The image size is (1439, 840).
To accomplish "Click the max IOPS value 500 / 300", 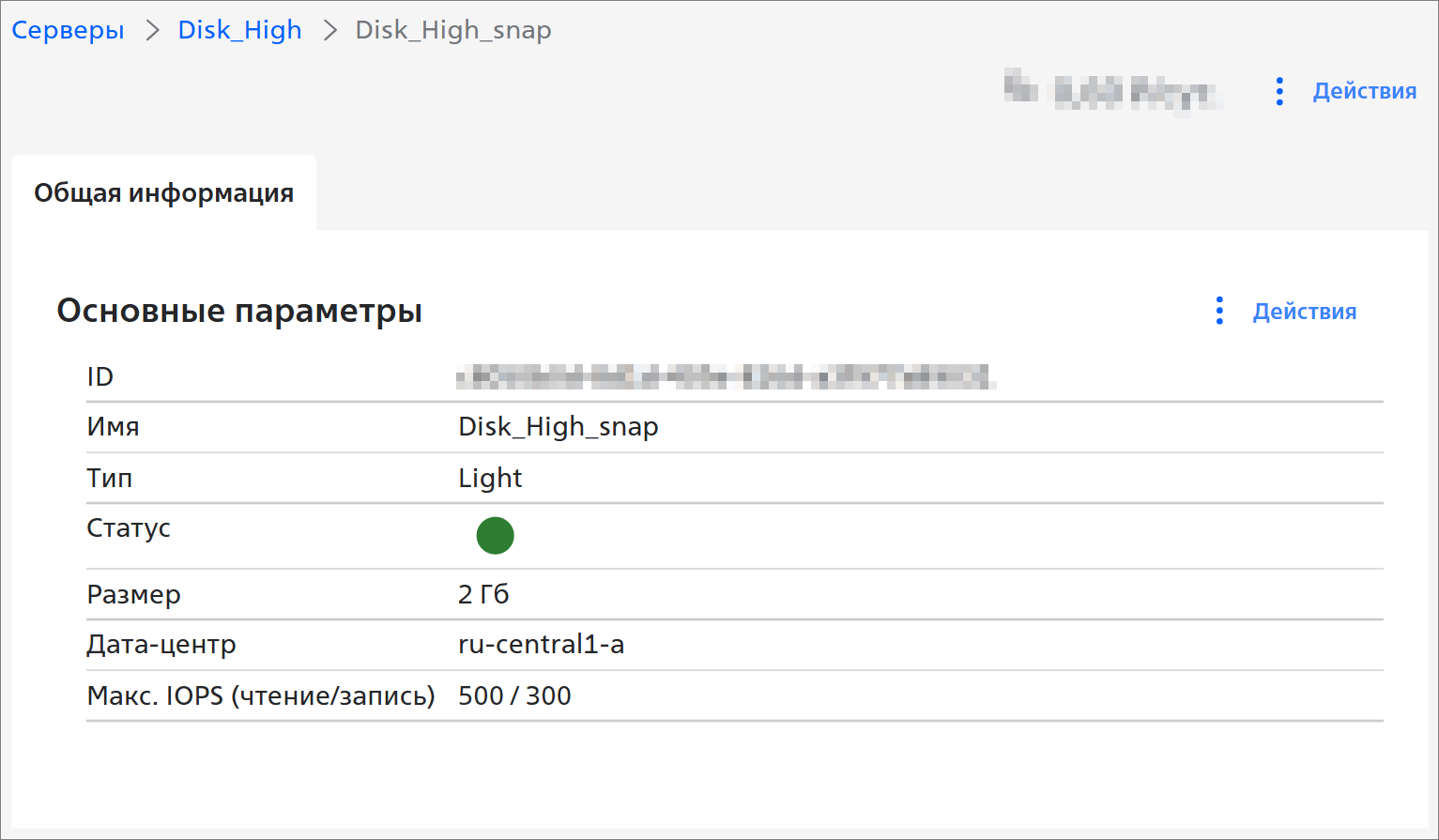I will [x=514, y=696].
